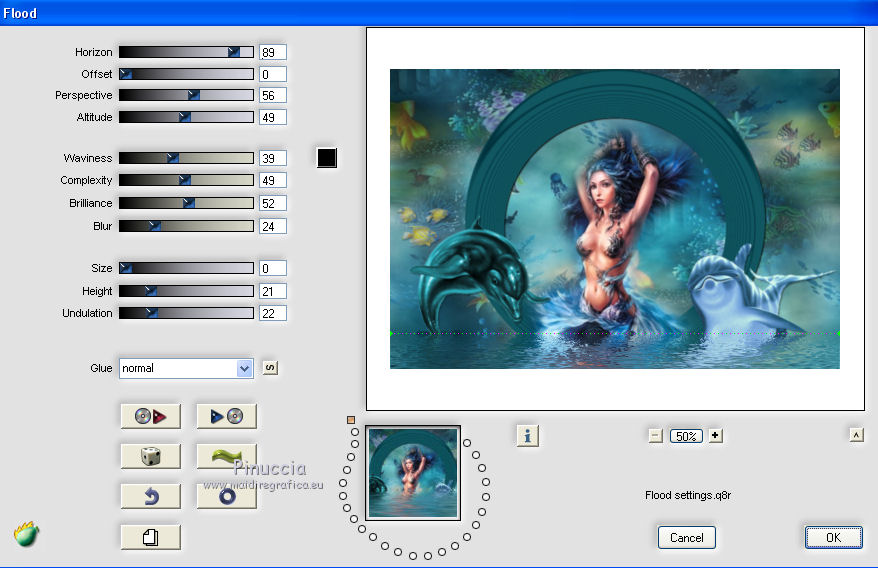Click the large flood preview image
Viewport: 878px width, 568px height.
(615, 219)
